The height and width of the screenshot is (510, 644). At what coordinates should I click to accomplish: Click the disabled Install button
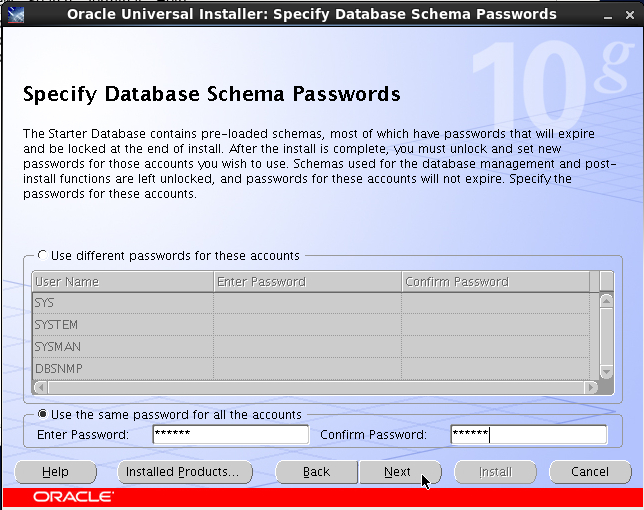(x=495, y=472)
